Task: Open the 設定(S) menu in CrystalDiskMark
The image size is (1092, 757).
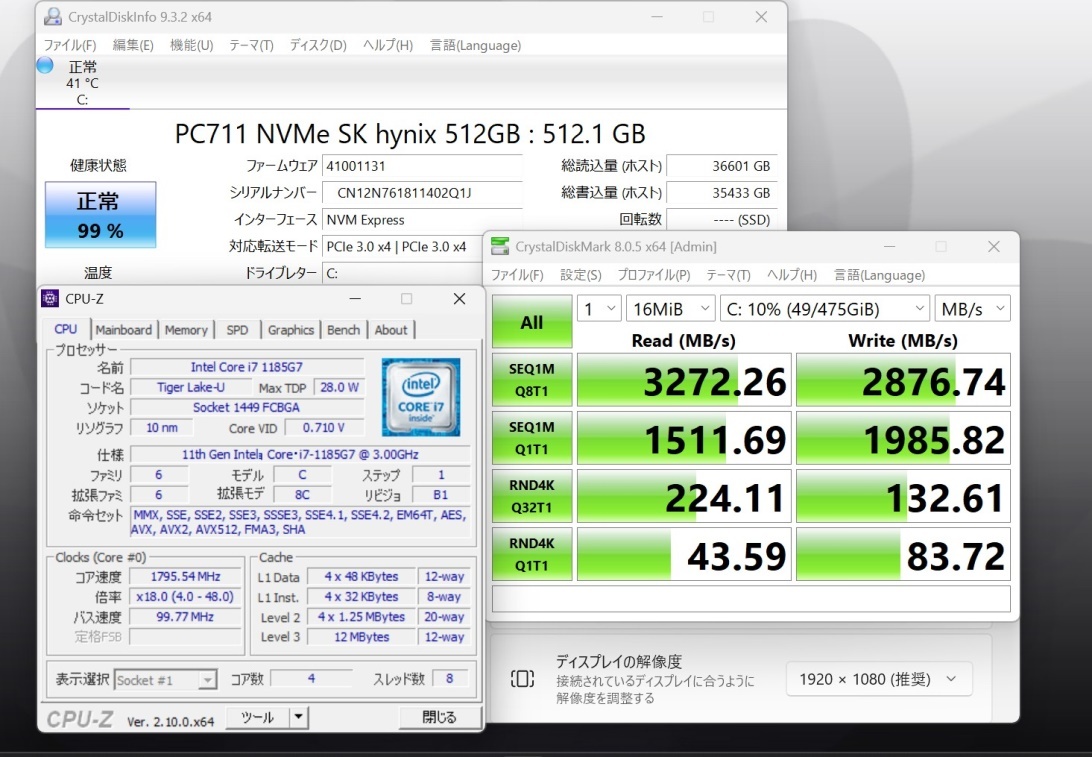Action: 581,275
